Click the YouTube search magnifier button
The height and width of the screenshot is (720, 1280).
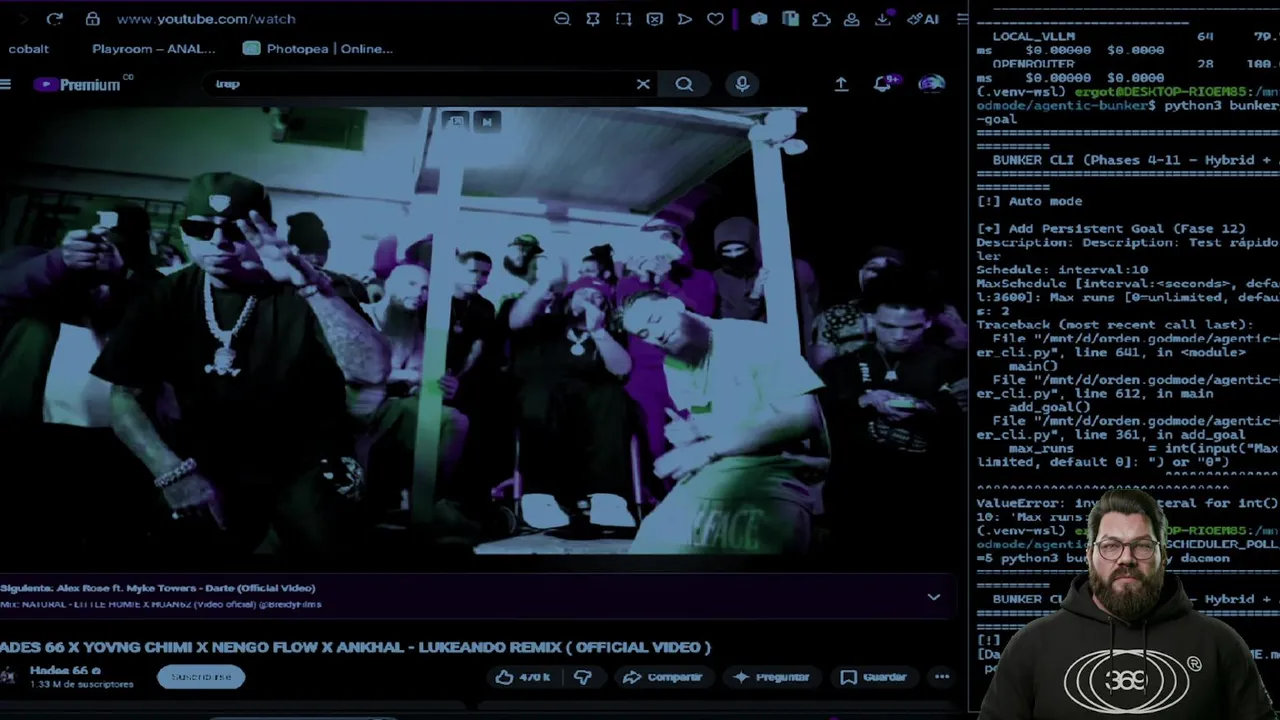pyautogui.click(x=684, y=84)
